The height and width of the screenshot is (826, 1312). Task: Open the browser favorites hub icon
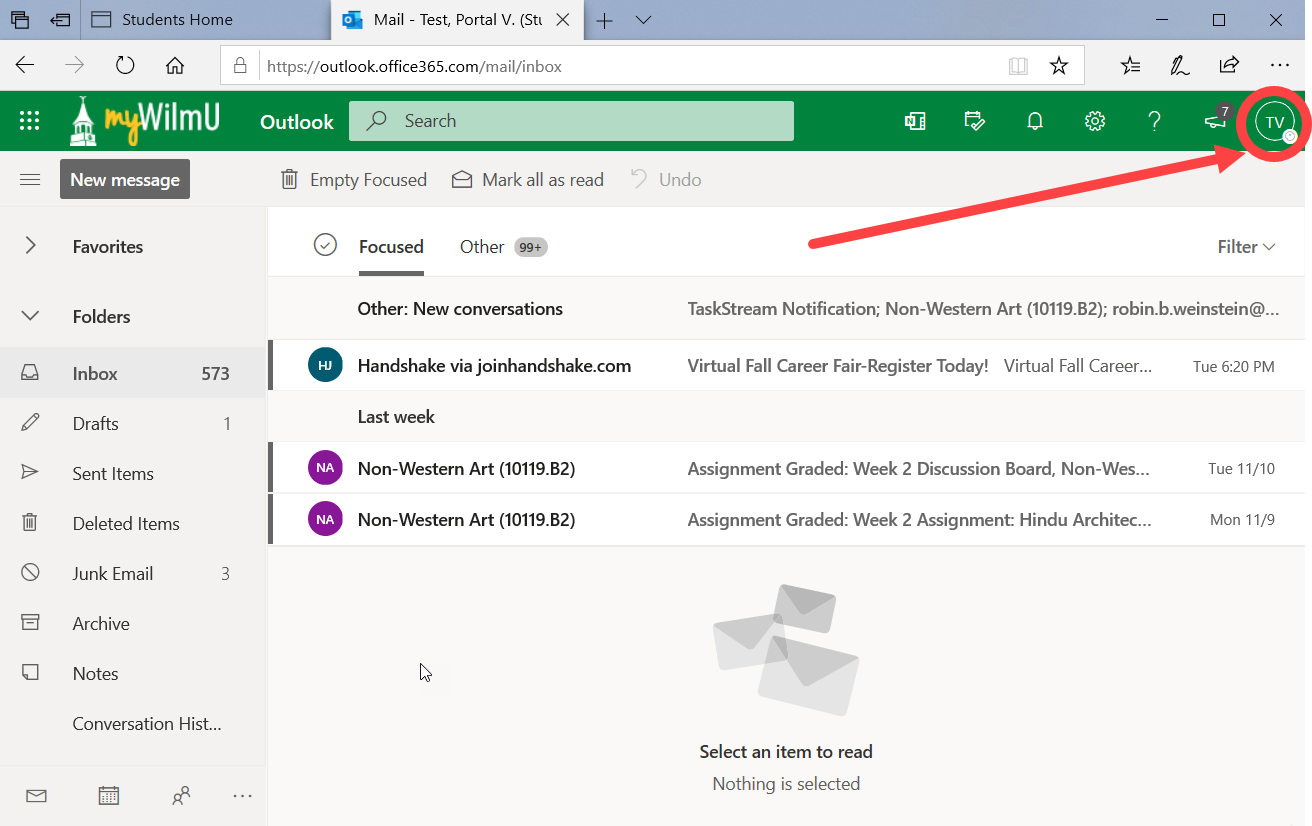click(x=1131, y=66)
